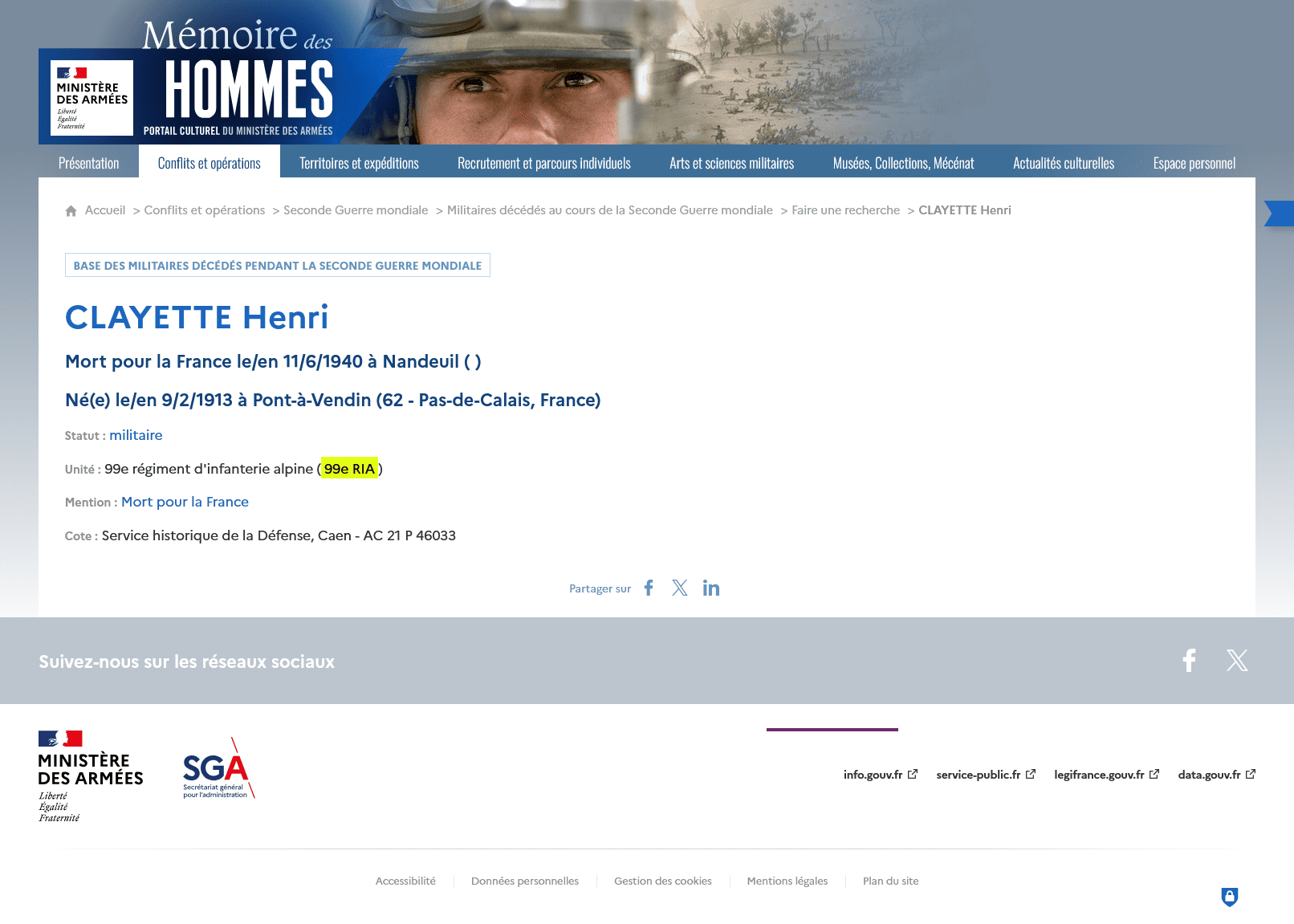The image size is (1294, 924).
Task: Click the birth line Pont-à-Vendin
Action: pyautogui.click(x=332, y=400)
